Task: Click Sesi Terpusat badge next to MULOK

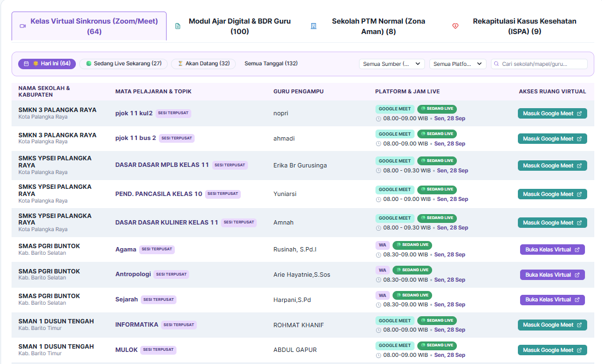Action: tap(158, 350)
